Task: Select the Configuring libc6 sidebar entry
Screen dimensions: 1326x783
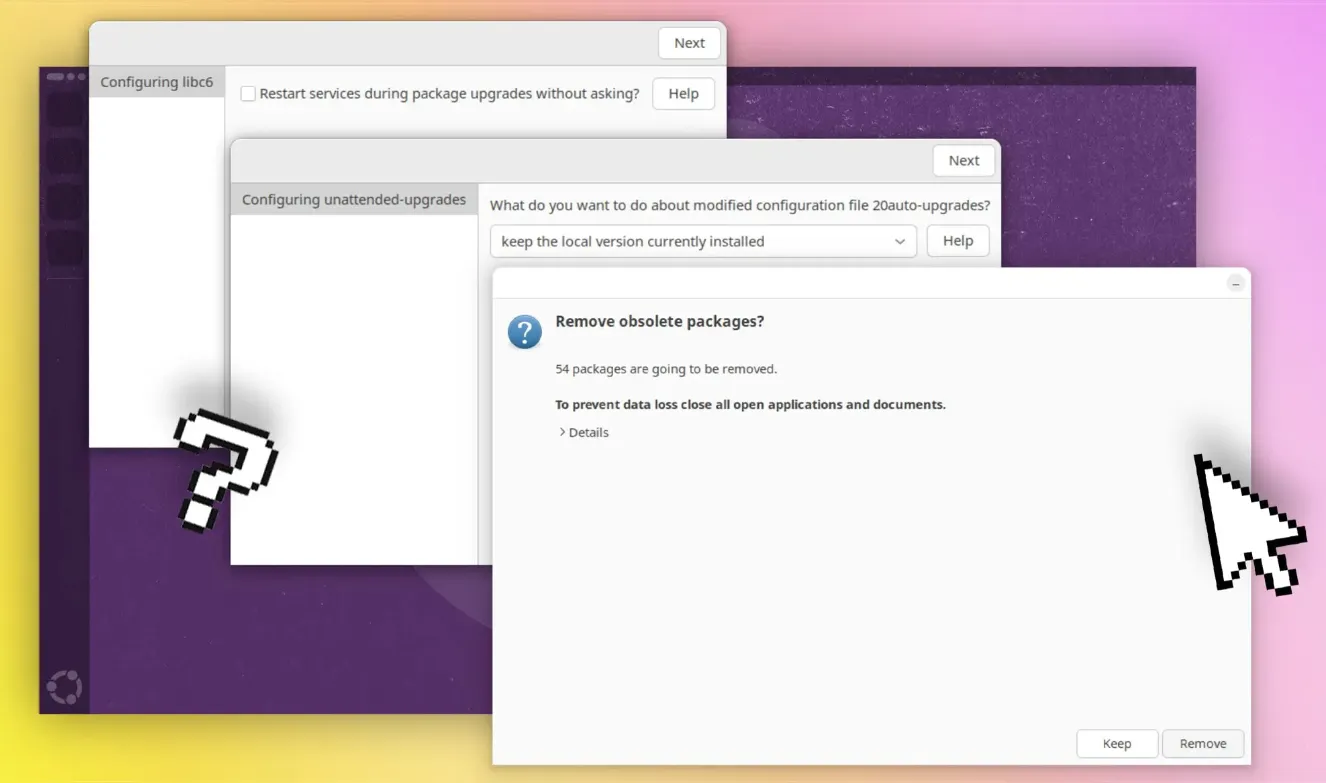Action: point(157,81)
